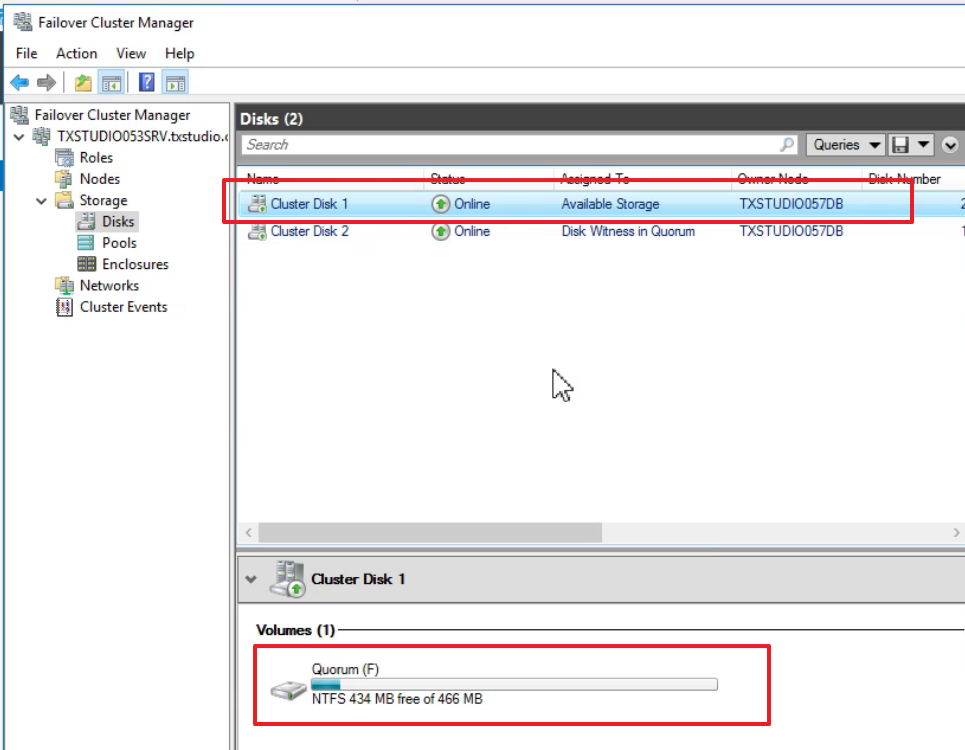Click the Forward arrow toolbar icon
This screenshot has width=965, height=750.
(46, 82)
